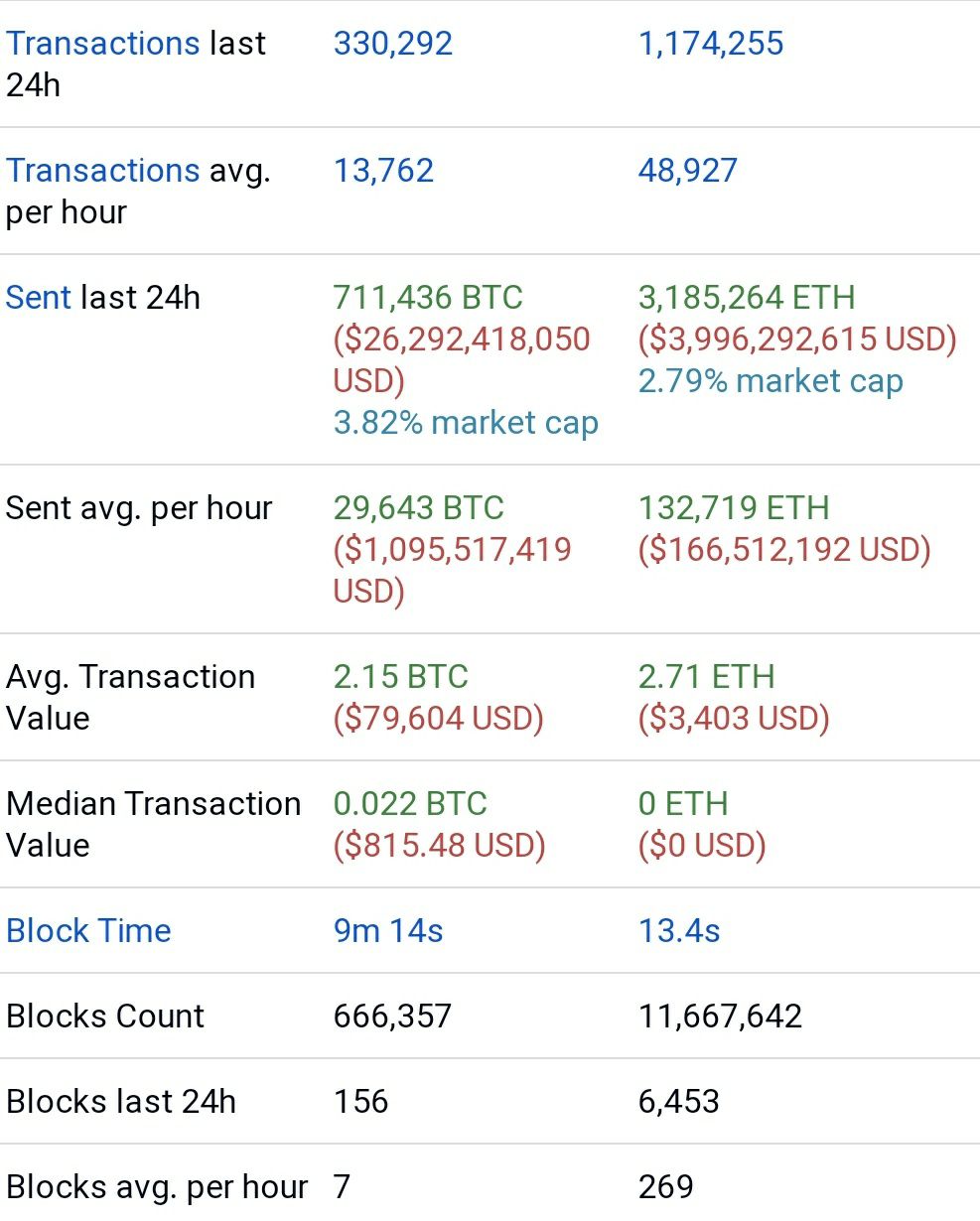Open Bitcoin avg transactions per hour 13,762
980x1221 pixels.
(x=384, y=171)
